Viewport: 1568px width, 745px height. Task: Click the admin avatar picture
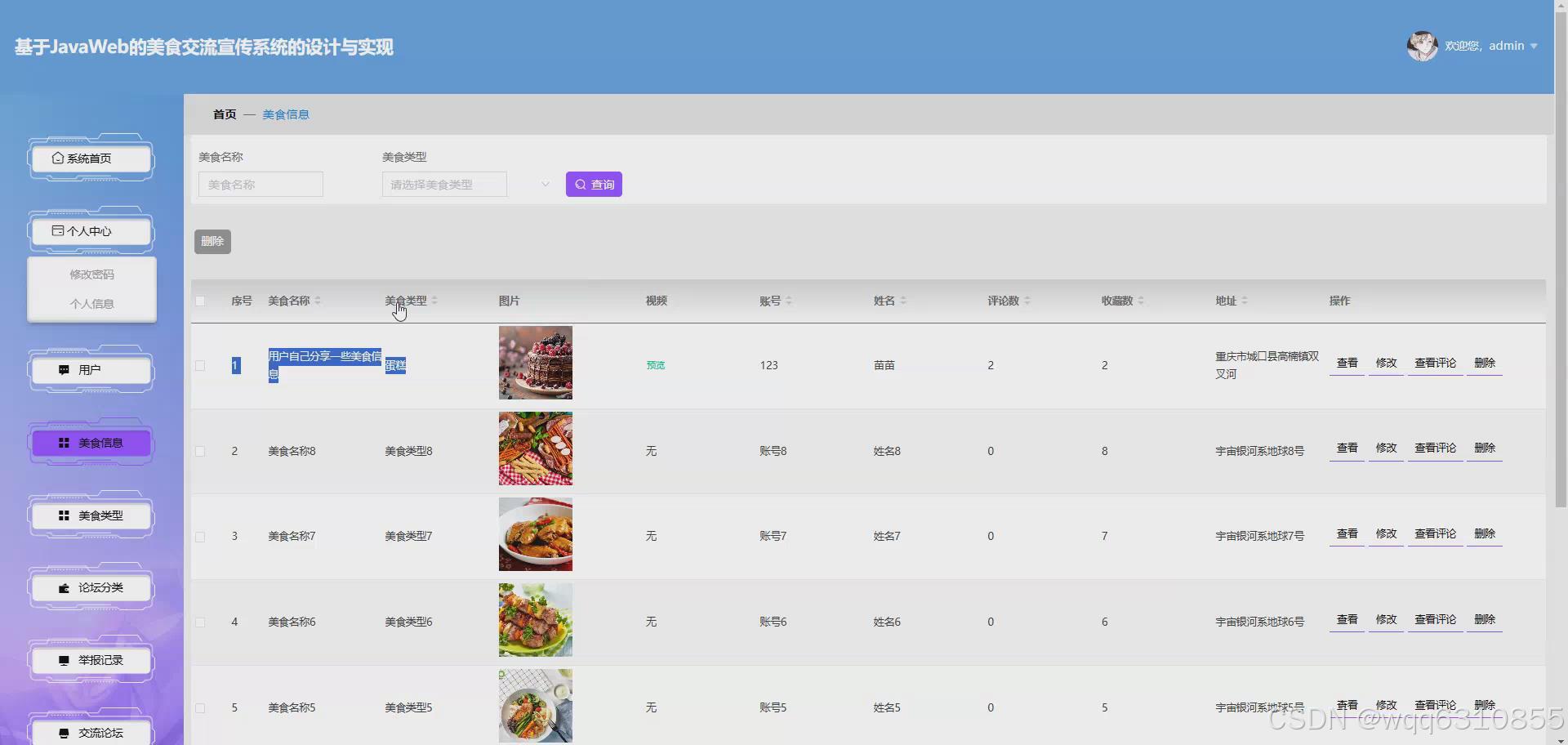1422,46
